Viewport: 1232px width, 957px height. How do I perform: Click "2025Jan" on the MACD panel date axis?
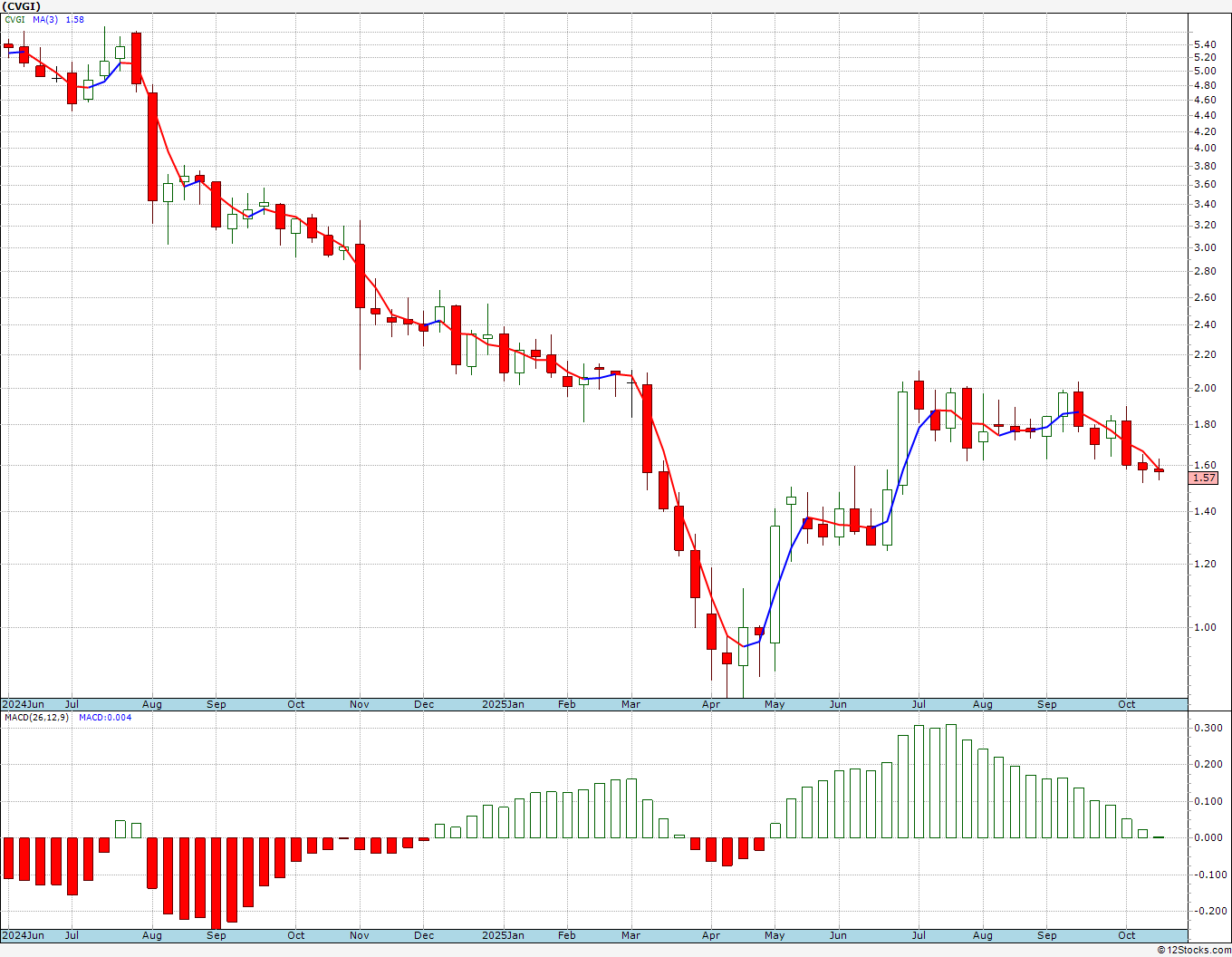[x=503, y=935]
